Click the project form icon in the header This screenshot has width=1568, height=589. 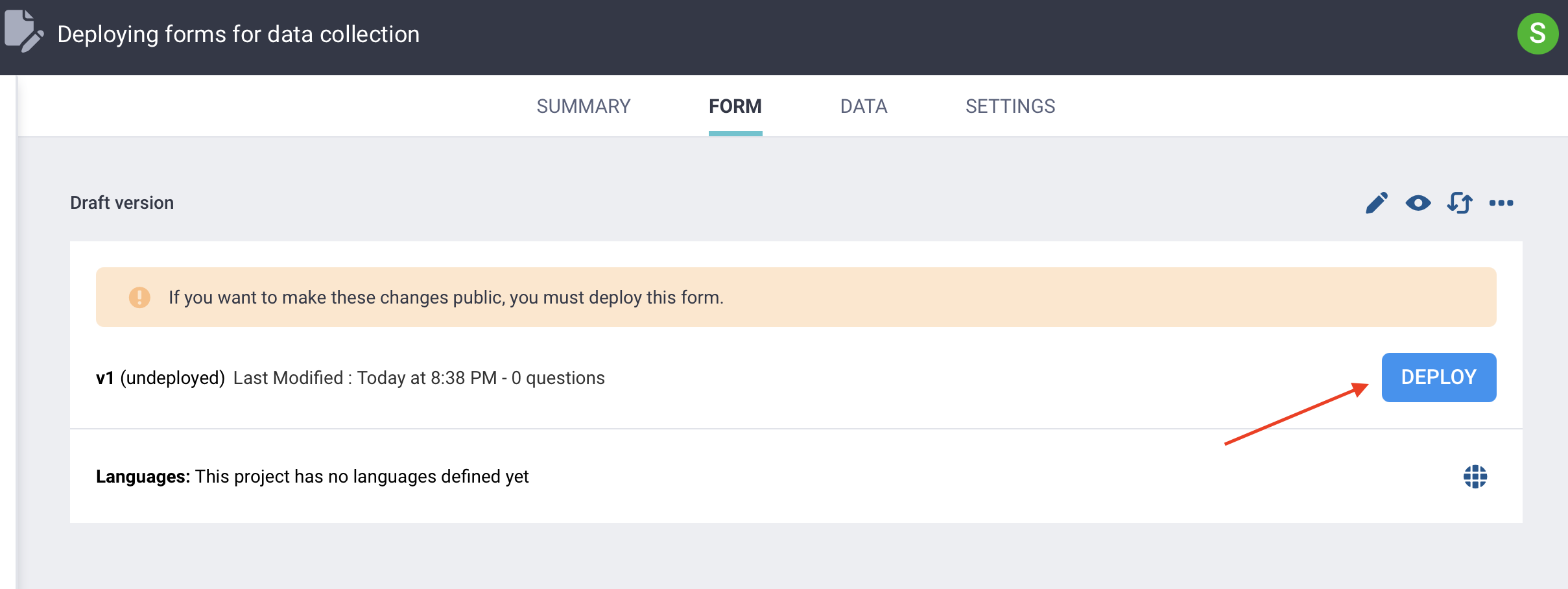(x=23, y=34)
